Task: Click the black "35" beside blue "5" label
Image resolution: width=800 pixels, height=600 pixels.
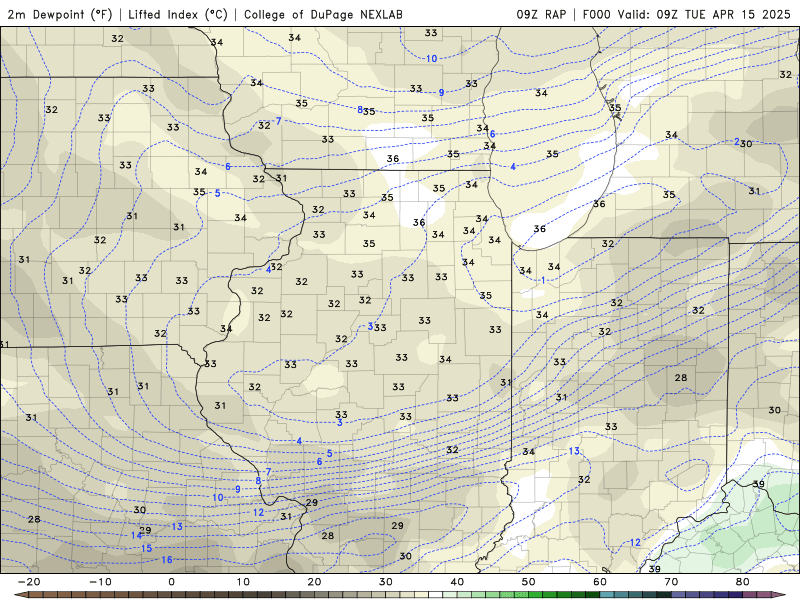Action: [x=199, y=192]
